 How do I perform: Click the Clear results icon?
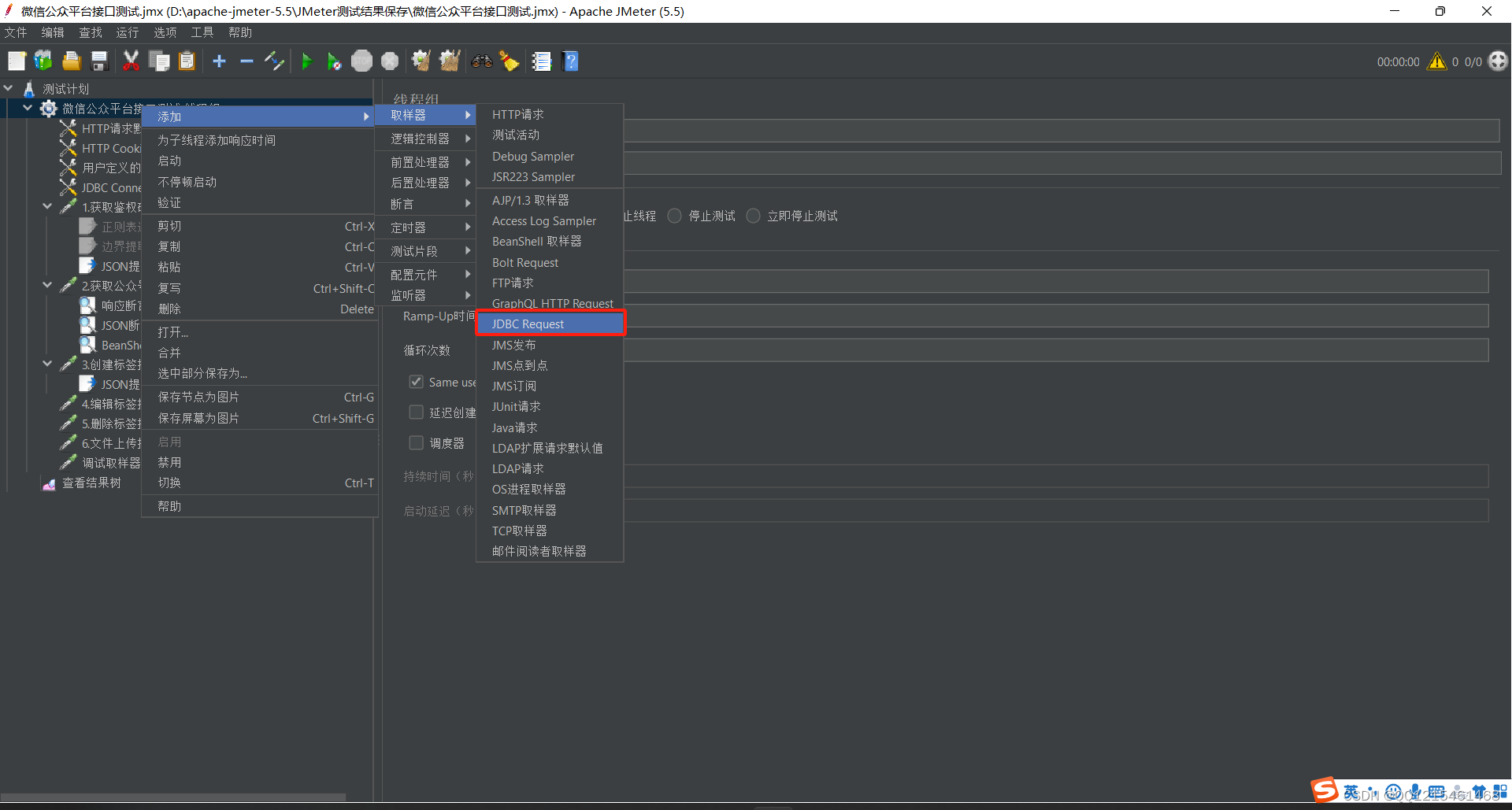pyautogui.click(x=421, y=61)
